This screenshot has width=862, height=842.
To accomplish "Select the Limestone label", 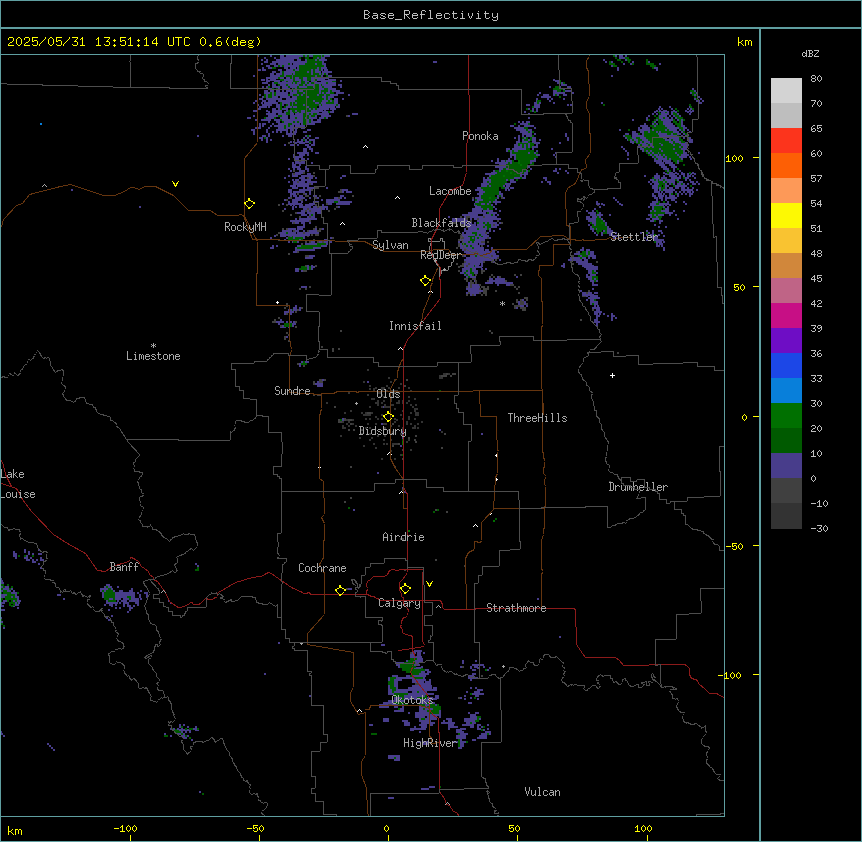I will 153,356.
